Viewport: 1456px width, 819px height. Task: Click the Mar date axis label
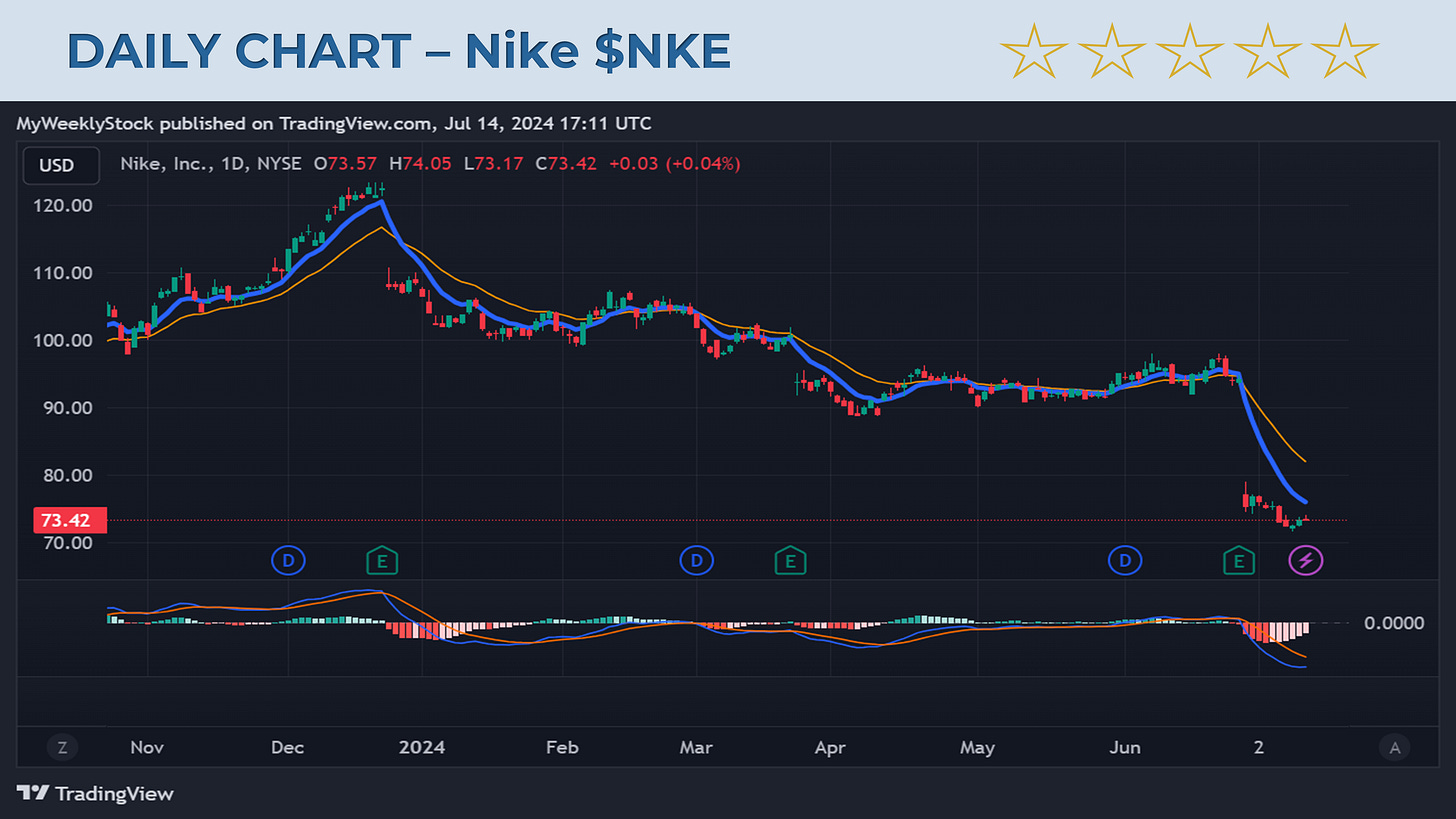click(x=695, y=747)
